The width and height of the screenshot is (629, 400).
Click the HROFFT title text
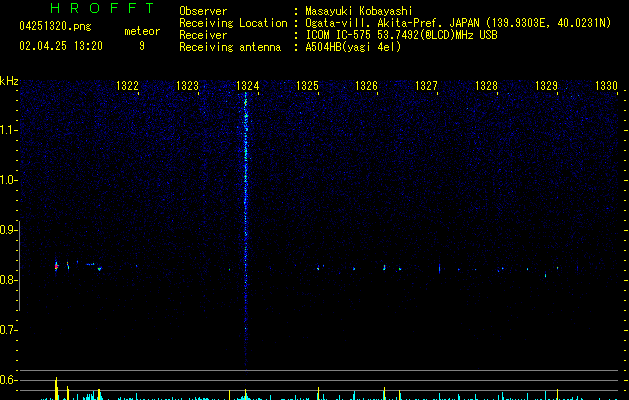click(103, 8)
